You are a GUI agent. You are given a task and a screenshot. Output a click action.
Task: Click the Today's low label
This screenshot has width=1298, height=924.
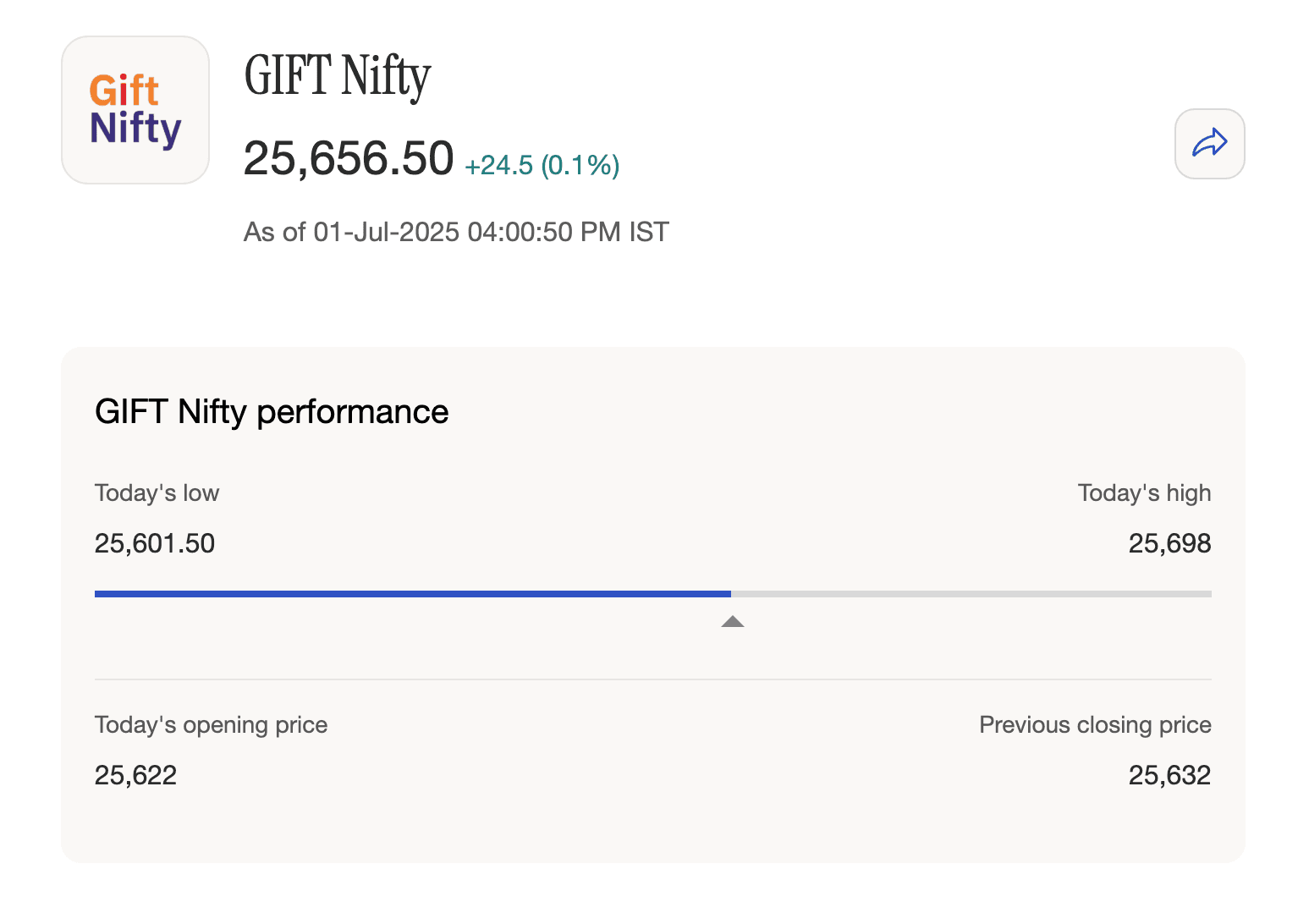157,493
